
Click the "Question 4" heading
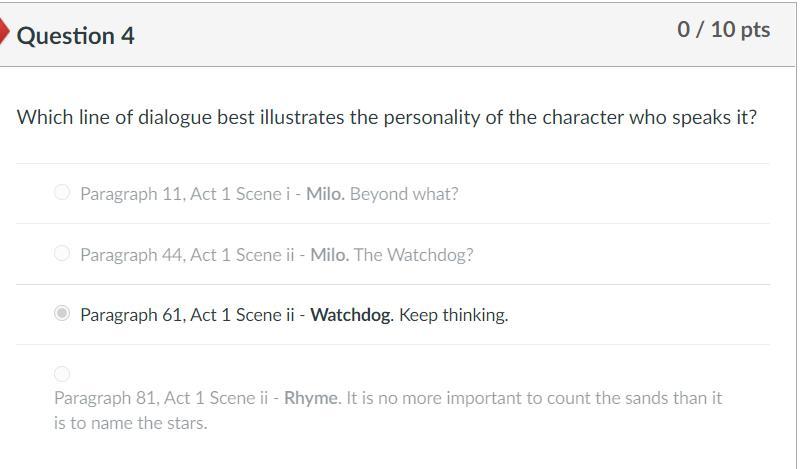[76, 36]
